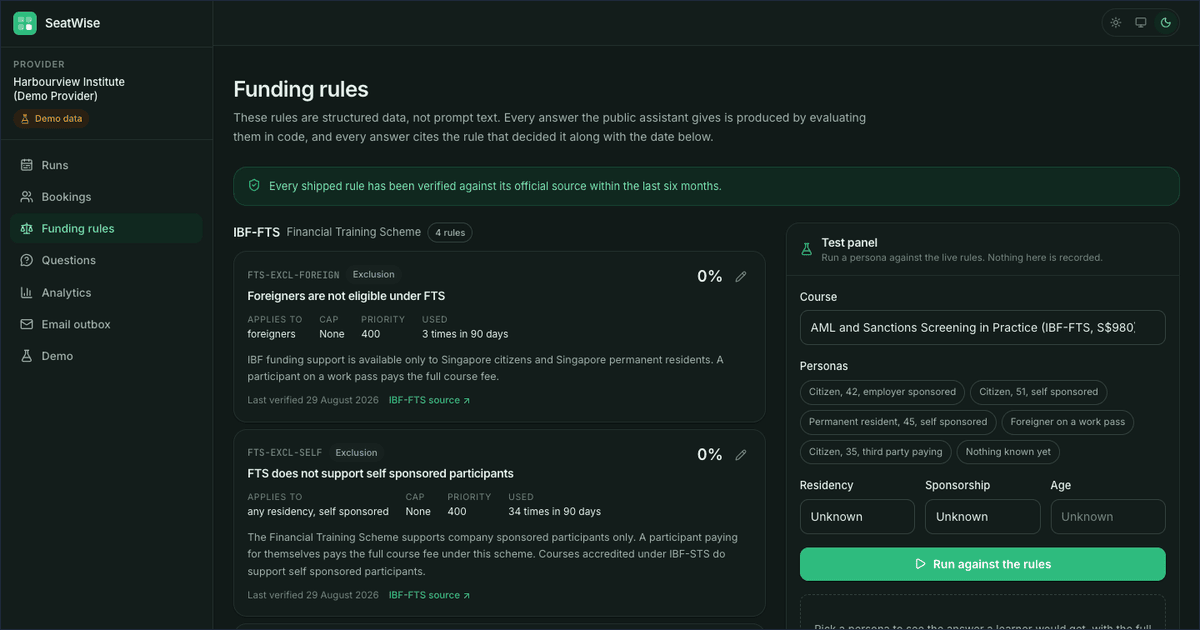Switch to light theme sun icon
Viewport: 1200px width, 630px height.
point(1116,22)
